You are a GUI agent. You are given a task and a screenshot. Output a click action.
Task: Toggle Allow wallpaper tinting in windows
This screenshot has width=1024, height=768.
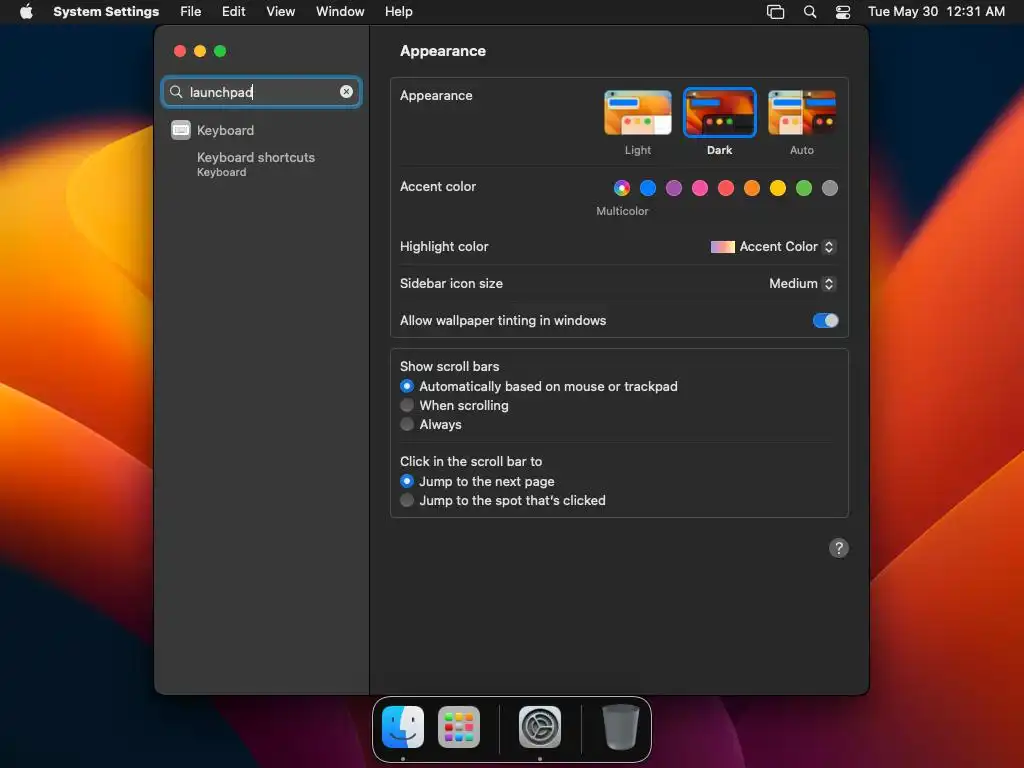(825, 320)
